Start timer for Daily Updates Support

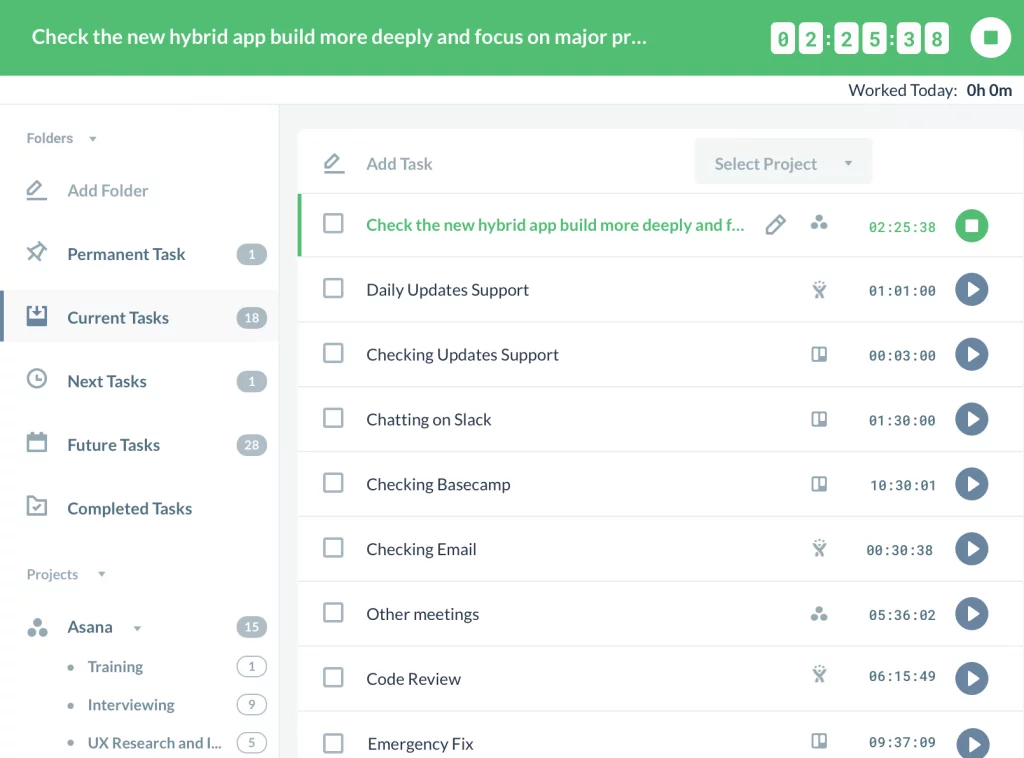click(971, 290)
